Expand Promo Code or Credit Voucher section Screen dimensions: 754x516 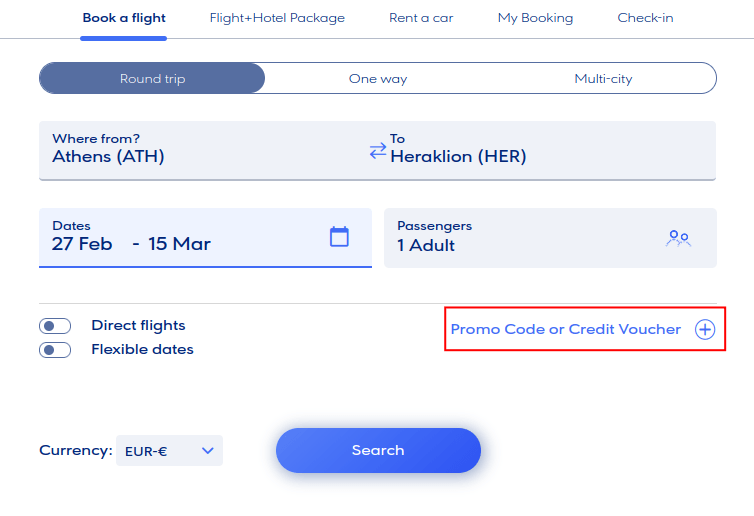[x=566, y=329]
